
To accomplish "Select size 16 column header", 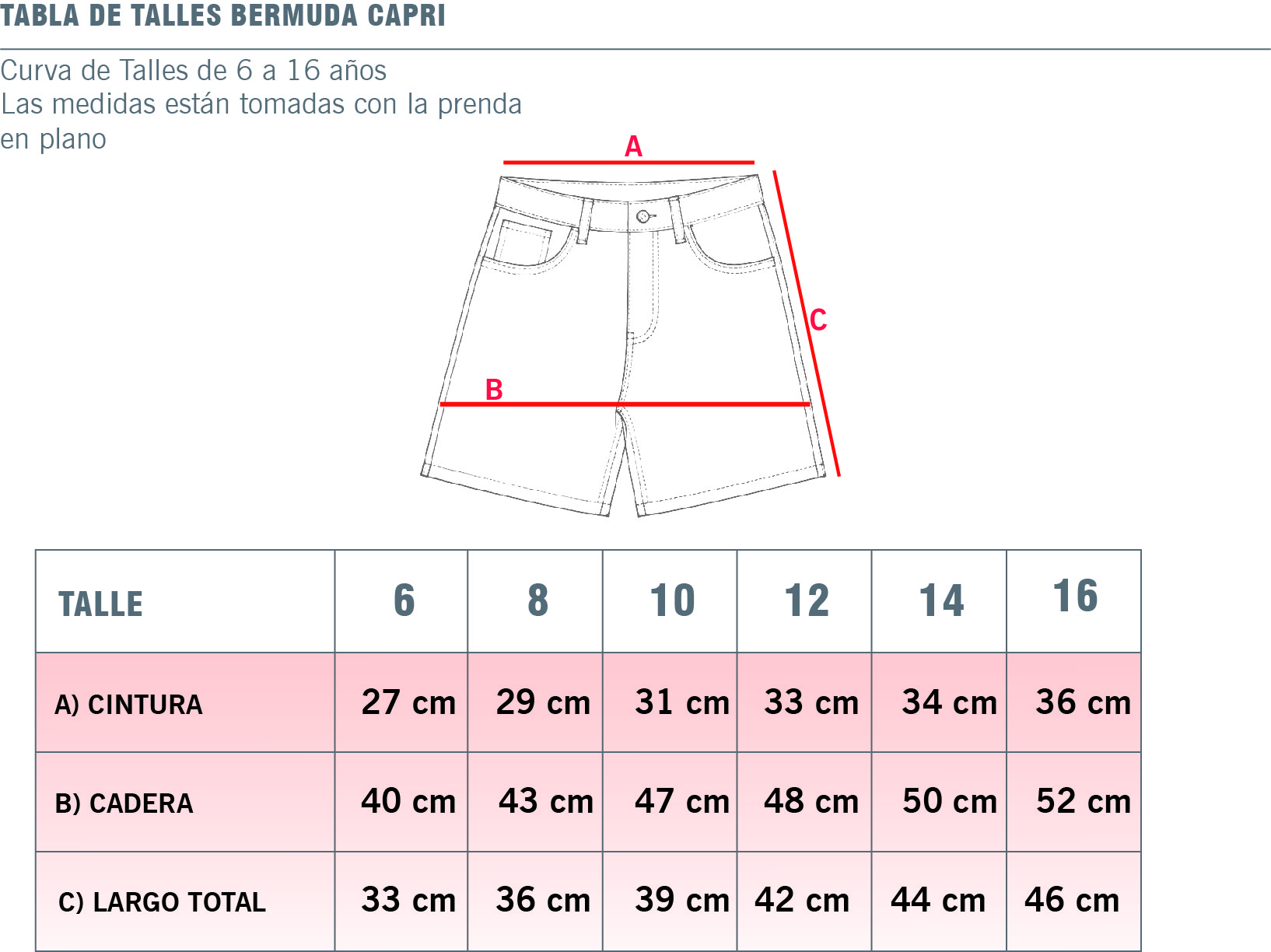I will [x=1074, y=601].
